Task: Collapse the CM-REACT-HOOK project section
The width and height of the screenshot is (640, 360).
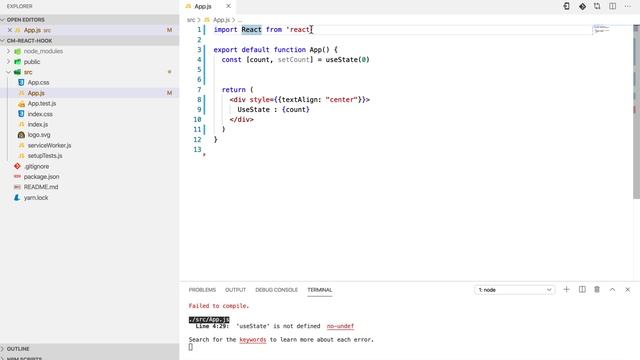Action: [89, 41]
